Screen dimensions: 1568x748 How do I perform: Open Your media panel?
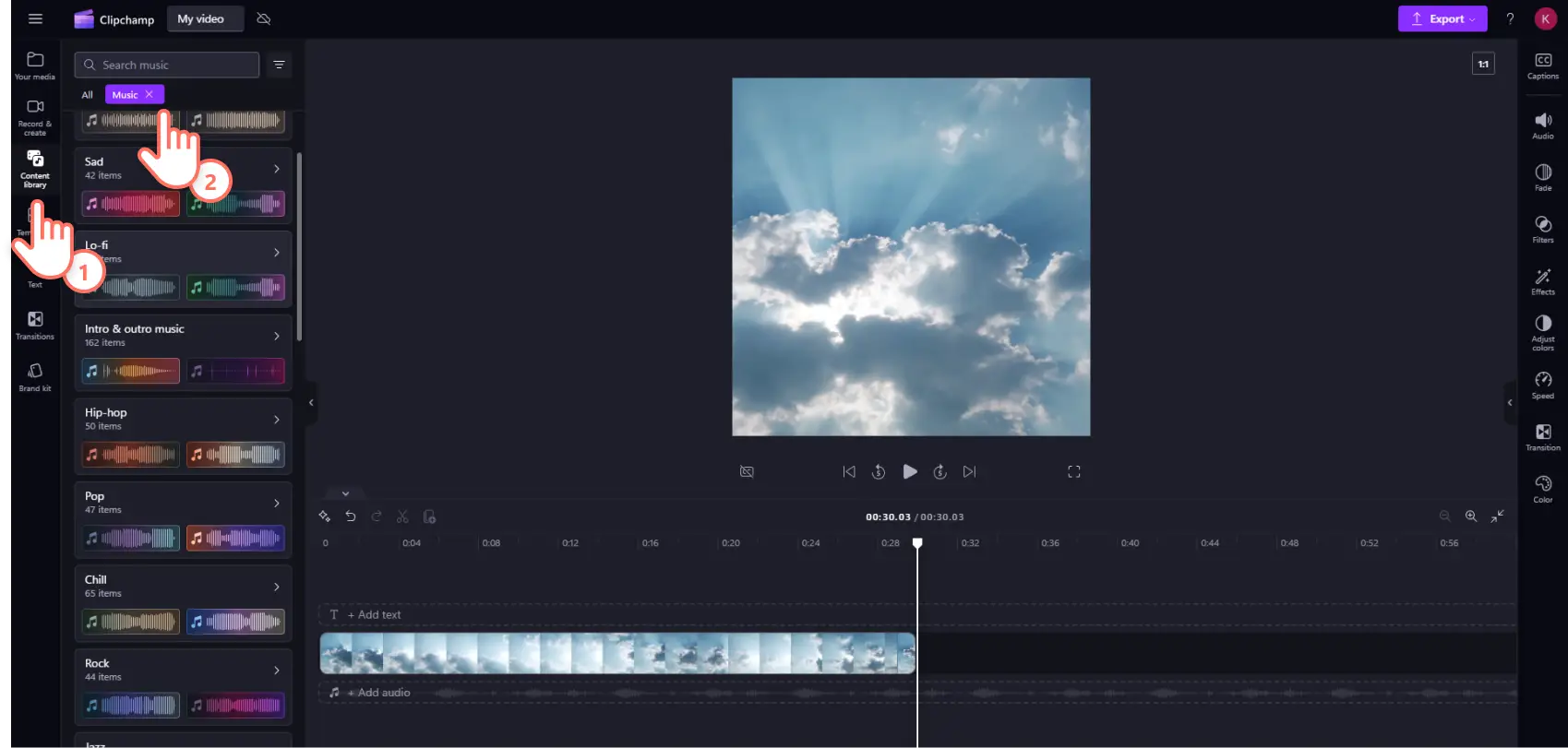[35, 65]
